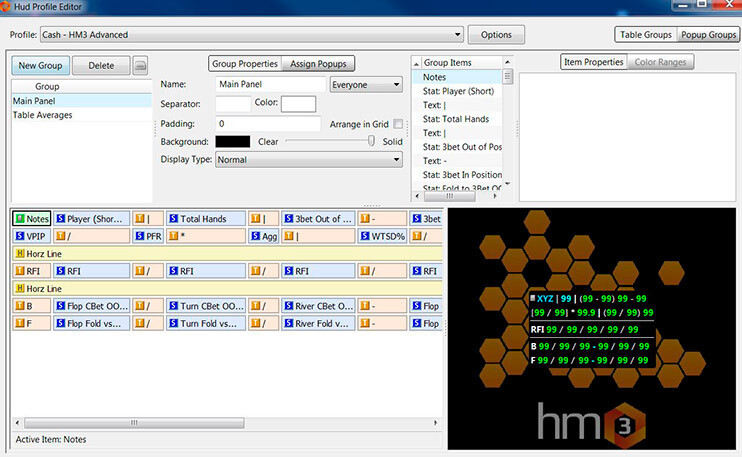Click the small icon button beside Delete
The height and width of the screenshot is (457, 742).
pyautogui.click(x=140, y=66)
